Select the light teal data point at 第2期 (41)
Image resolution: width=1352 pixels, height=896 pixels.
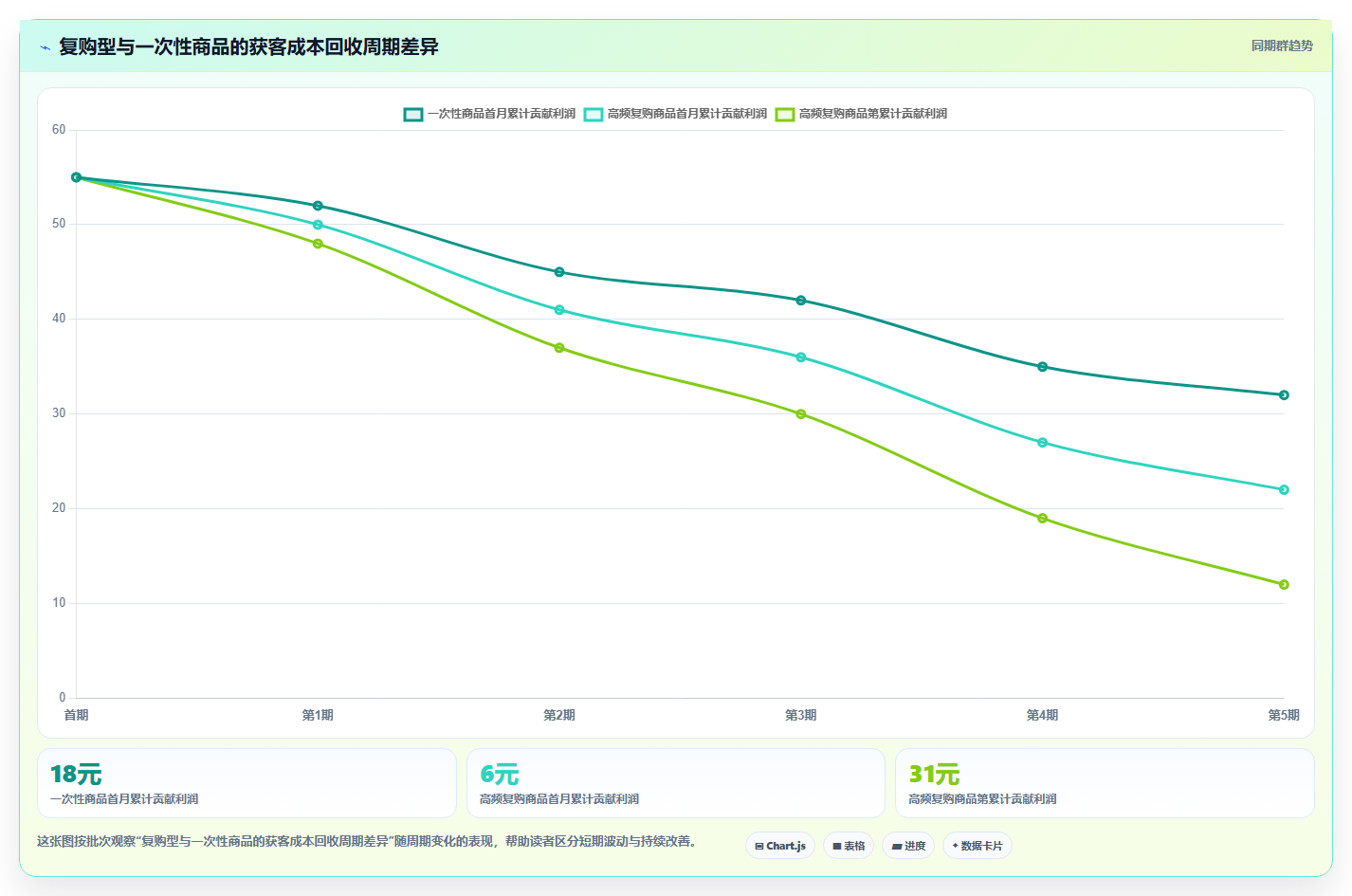pyautogui.click(x=559, y=310)
